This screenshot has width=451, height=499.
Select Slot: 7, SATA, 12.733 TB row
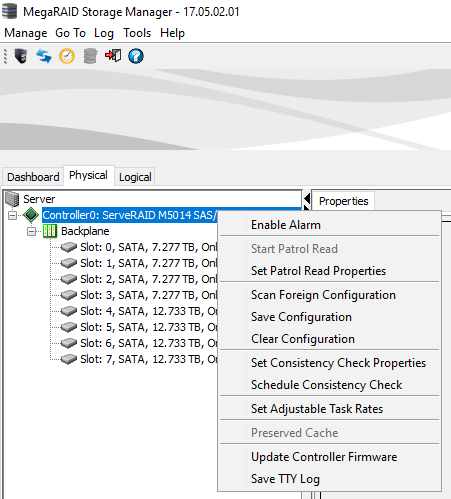(x=148, y=359)
